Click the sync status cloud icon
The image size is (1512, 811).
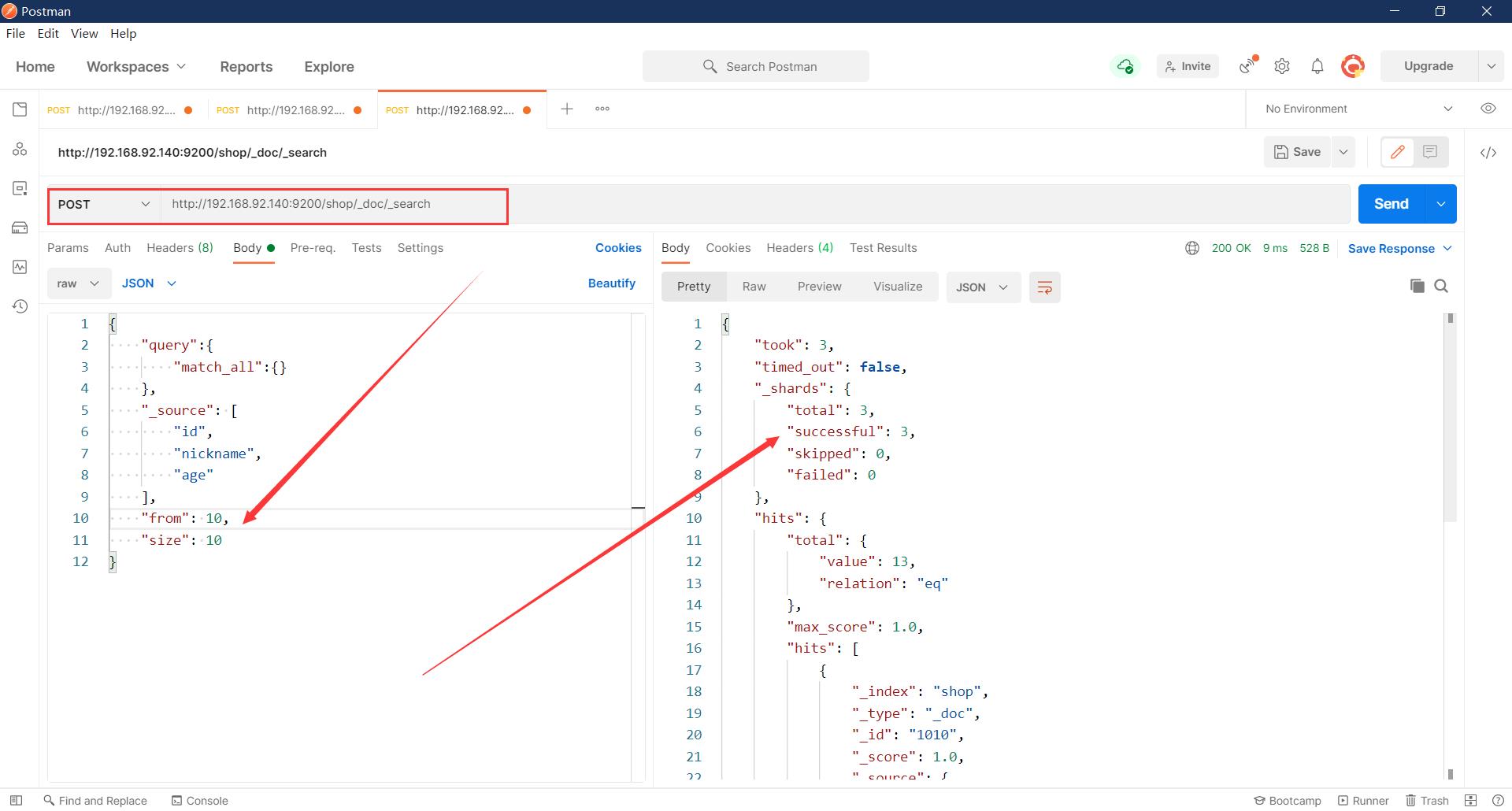pyautogui.click(x=1125, y=66)
